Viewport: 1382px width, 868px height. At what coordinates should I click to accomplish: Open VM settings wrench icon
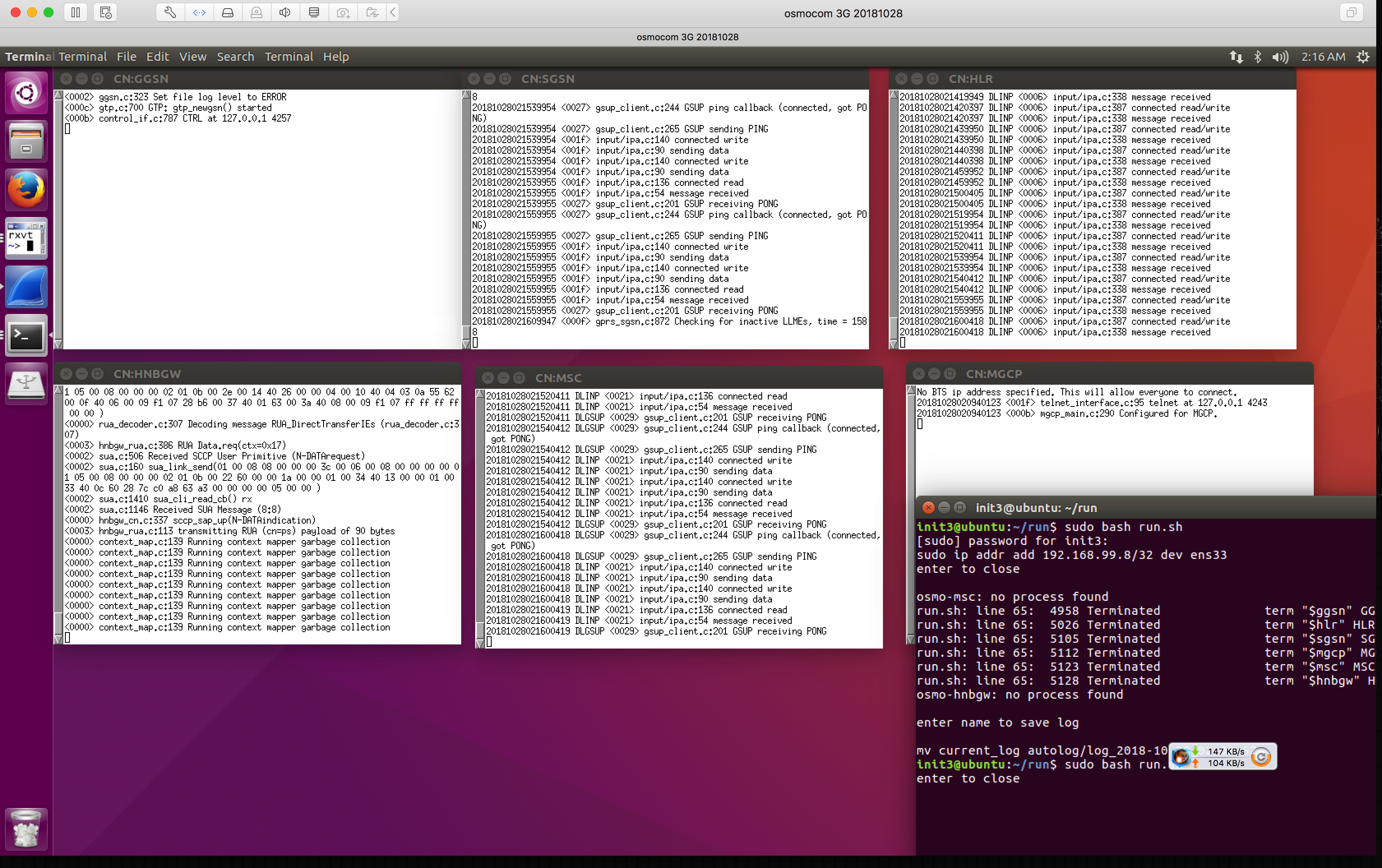170,12
